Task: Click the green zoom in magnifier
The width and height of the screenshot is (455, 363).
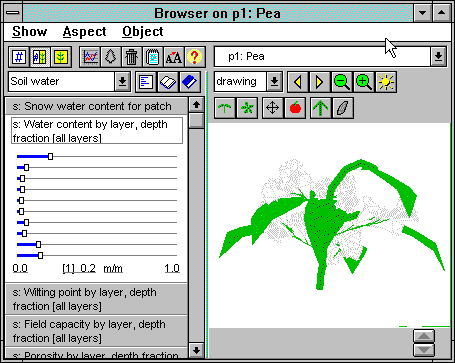Action: pos(364,82)
